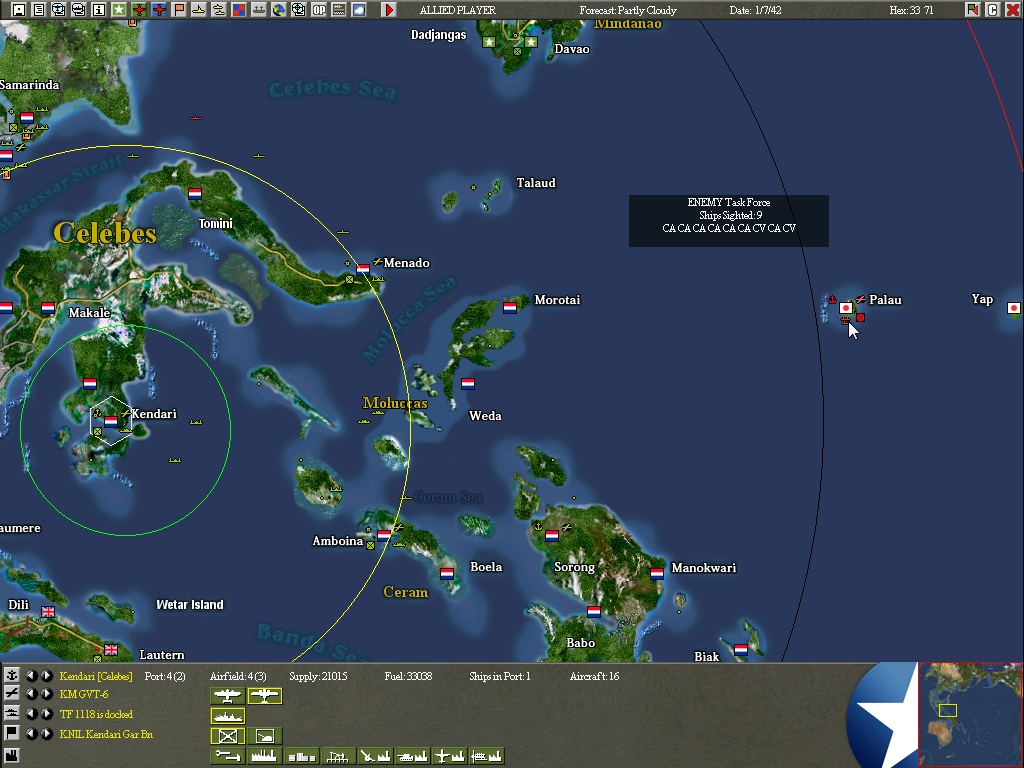Click the red play end-turn arrow

point(389,10)
